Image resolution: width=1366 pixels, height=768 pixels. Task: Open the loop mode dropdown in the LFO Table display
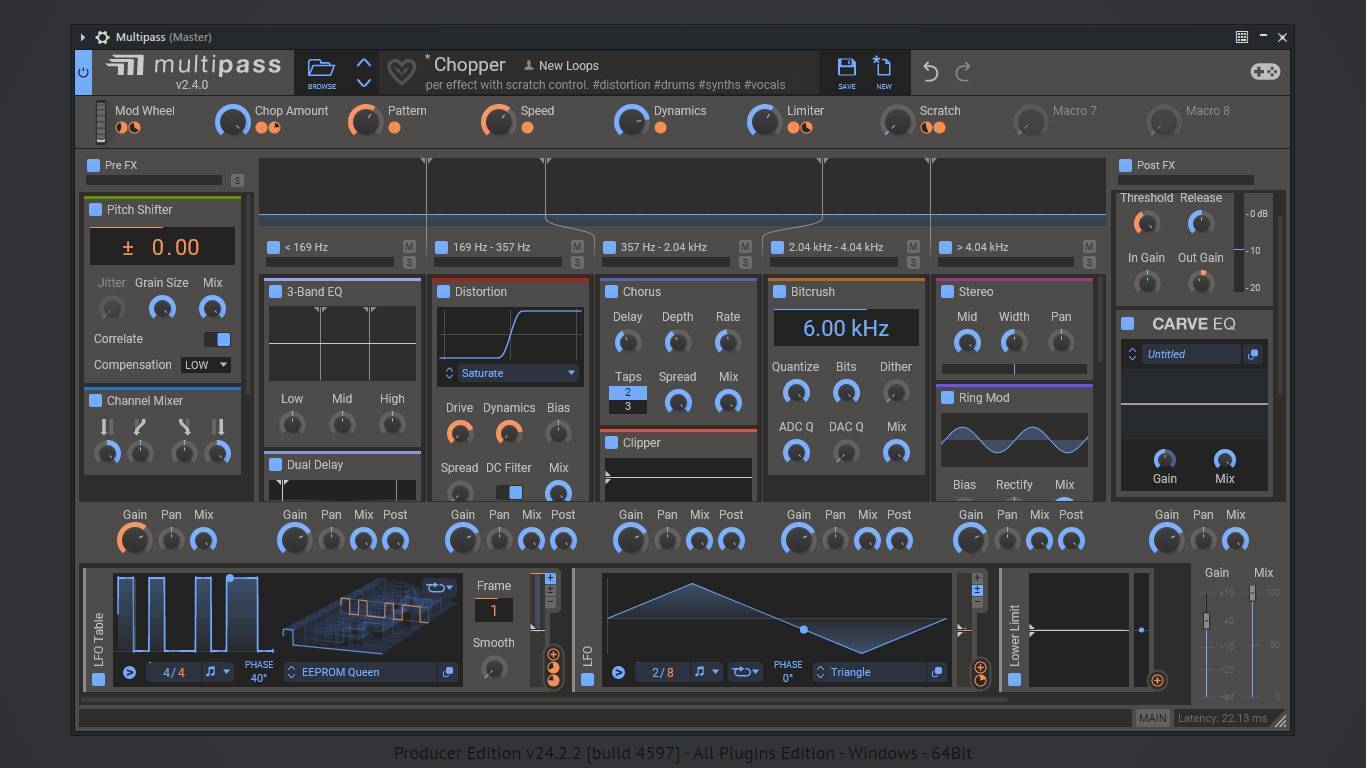click(x=439, y=587)
